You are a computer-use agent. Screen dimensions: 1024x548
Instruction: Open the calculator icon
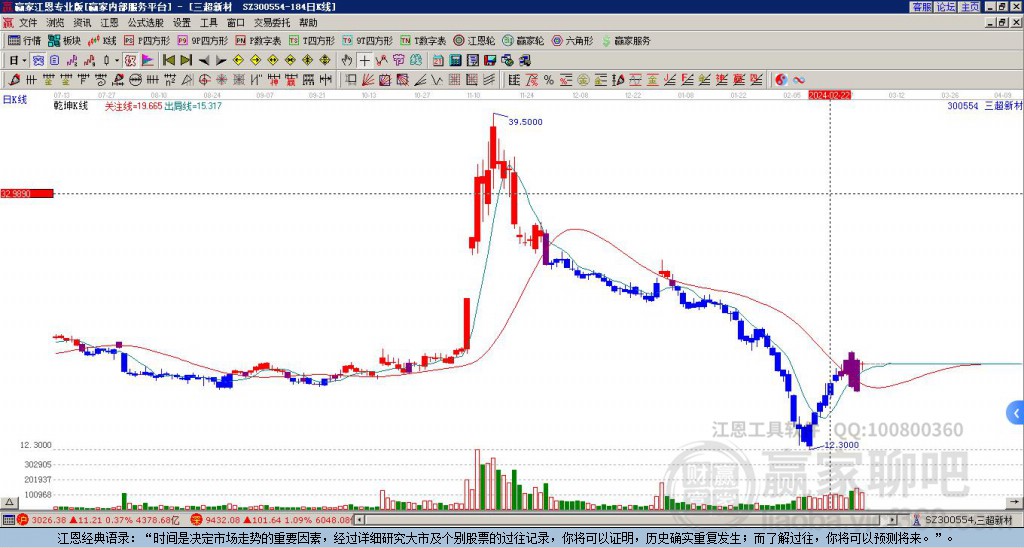point(455,61)
